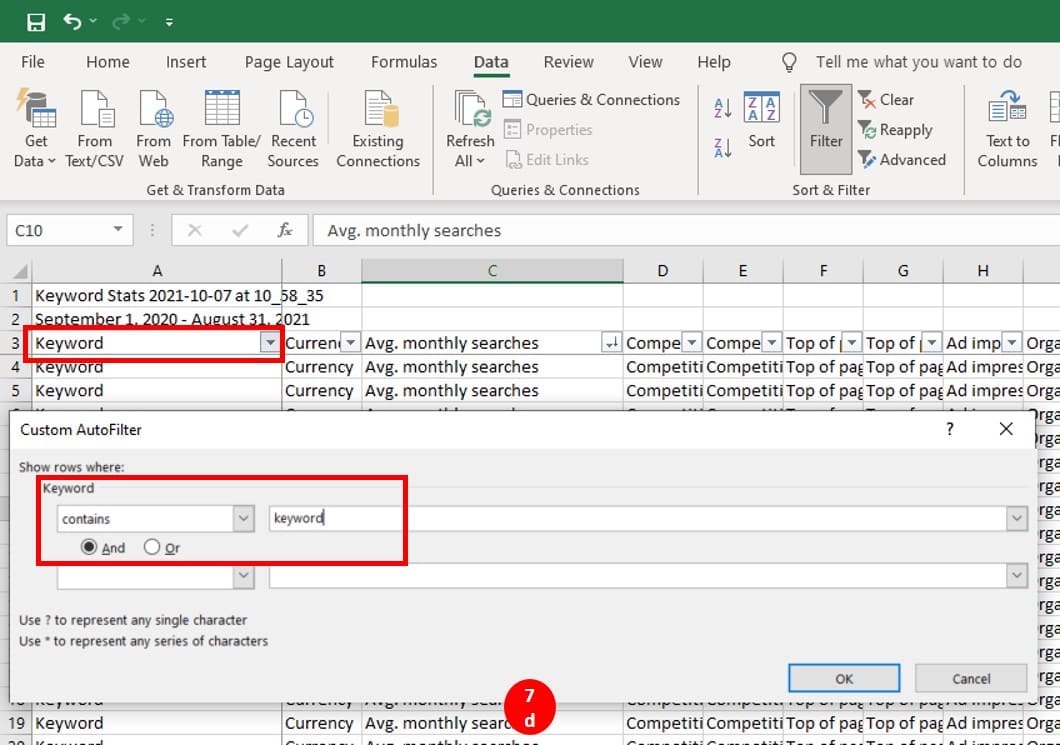Close the Custom AutoFilter dialog

tap(1006, 429)
